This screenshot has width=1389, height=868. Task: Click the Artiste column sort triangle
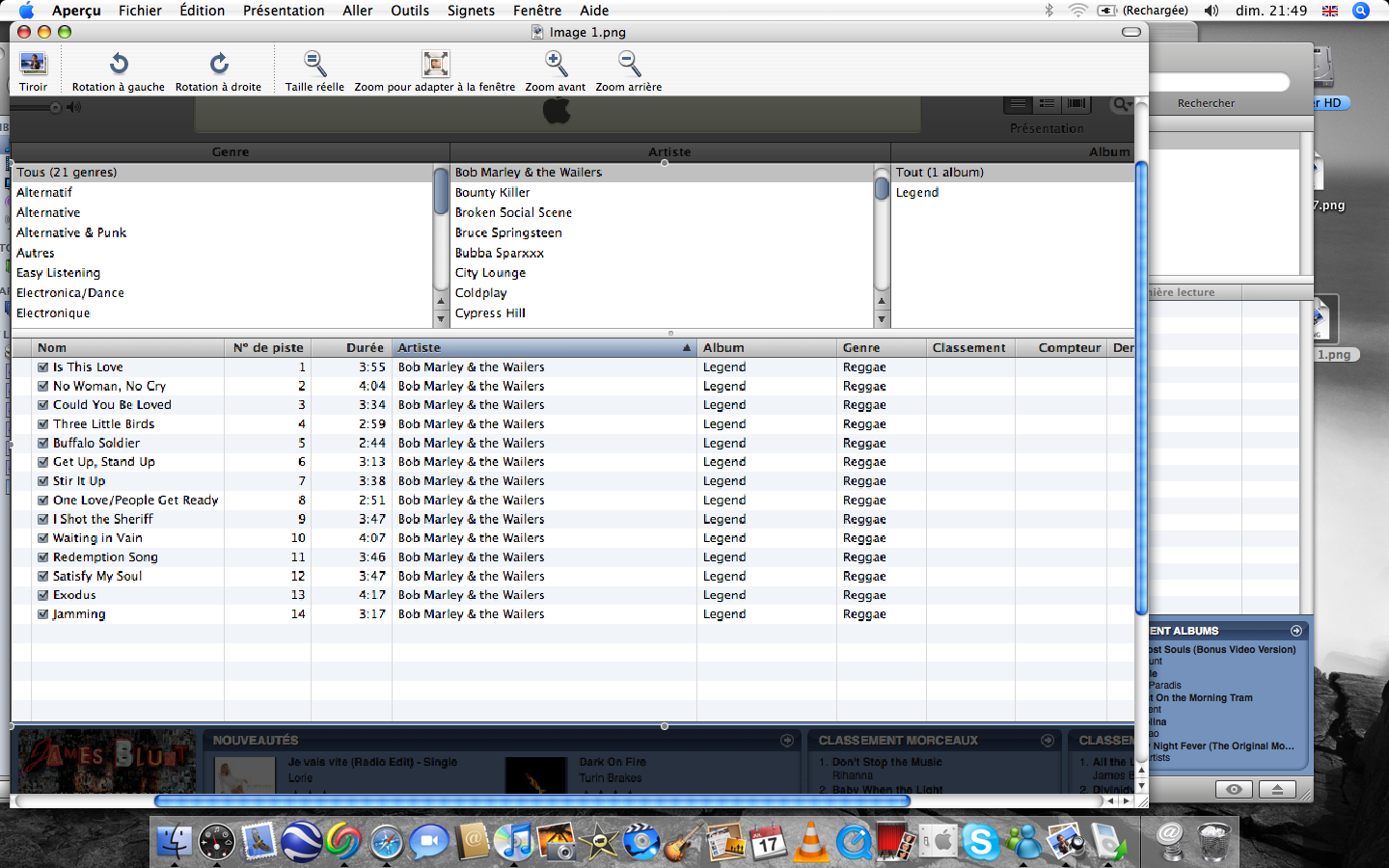[x=687, y=348]
